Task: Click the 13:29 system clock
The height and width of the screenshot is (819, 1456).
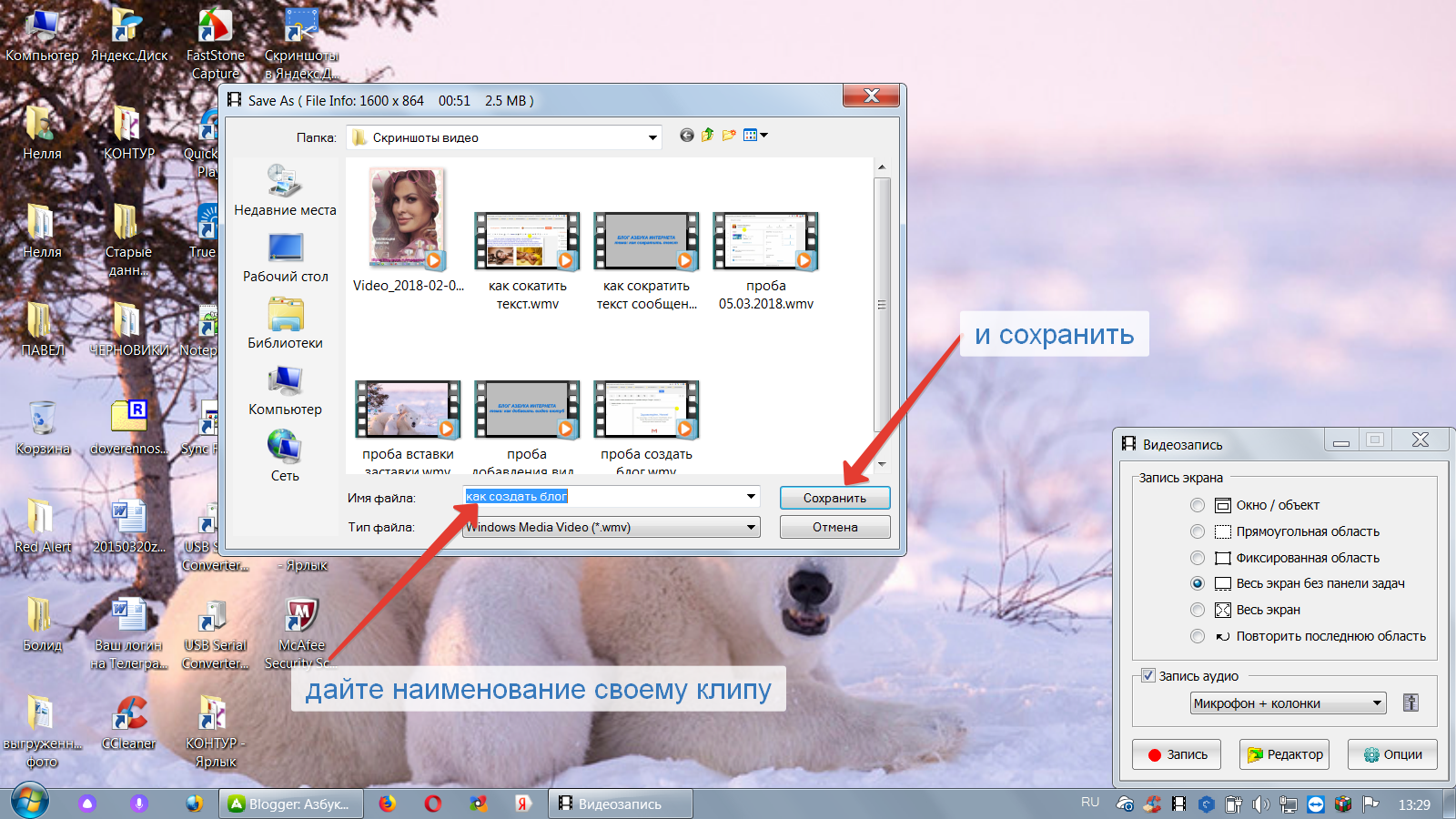Action: (x=1414, y=804)
